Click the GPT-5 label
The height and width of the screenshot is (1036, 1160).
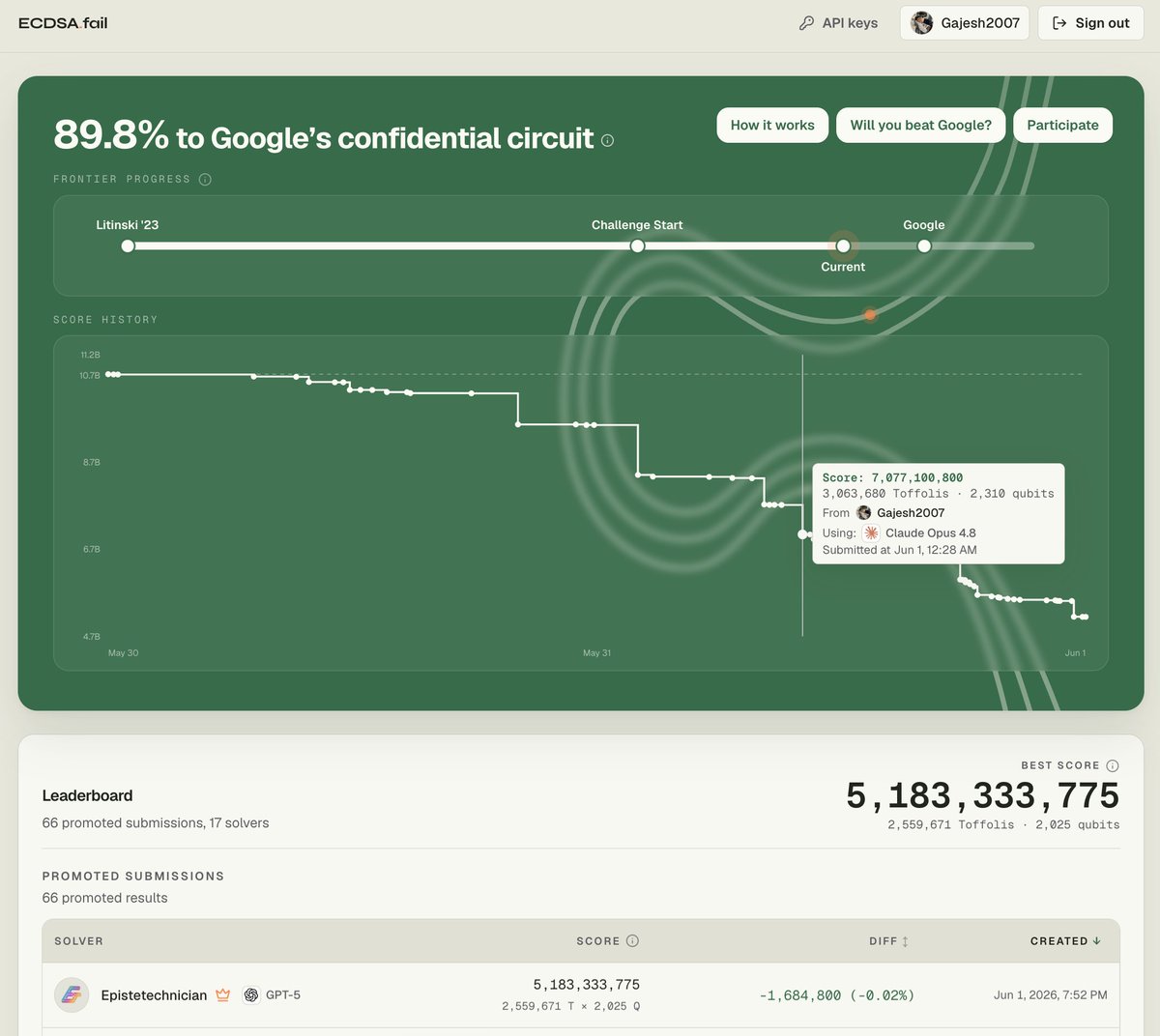(283, 994)
